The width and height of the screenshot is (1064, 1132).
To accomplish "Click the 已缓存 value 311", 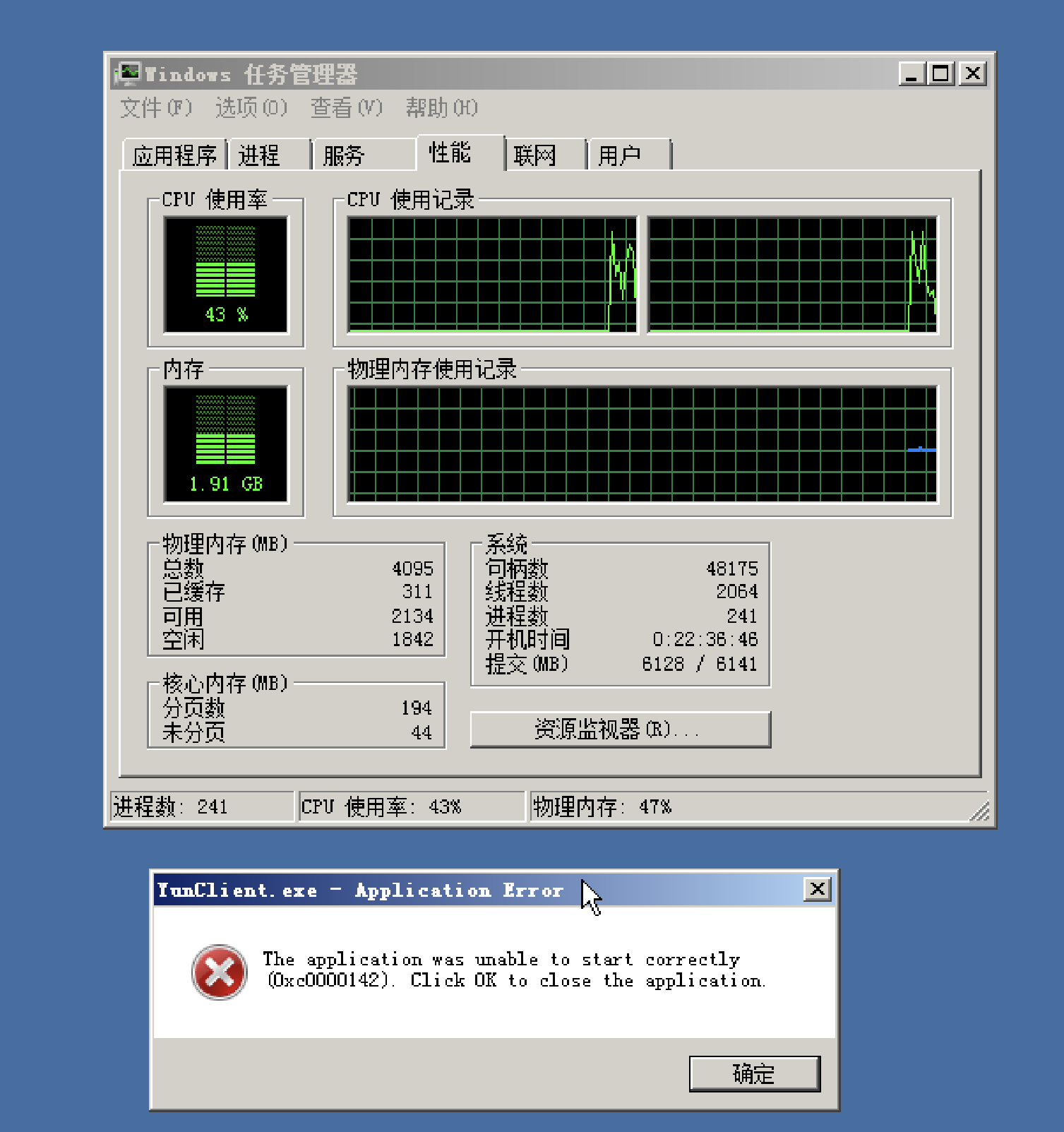I will (x=417, y=592).
